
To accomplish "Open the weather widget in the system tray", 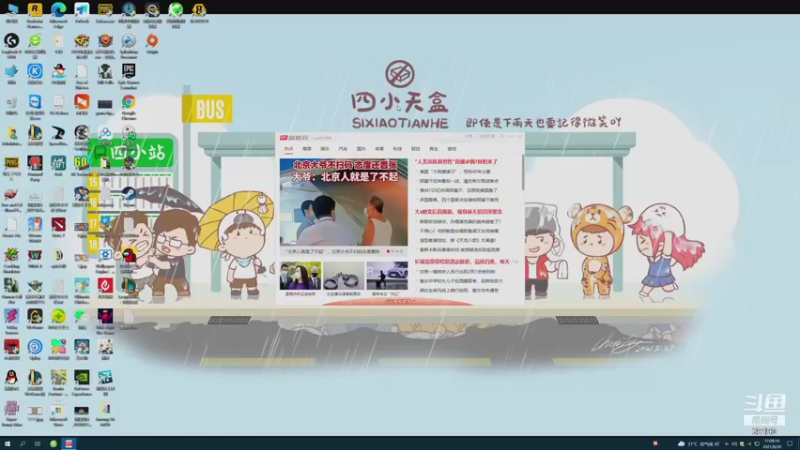I will [x=699, y=444].
